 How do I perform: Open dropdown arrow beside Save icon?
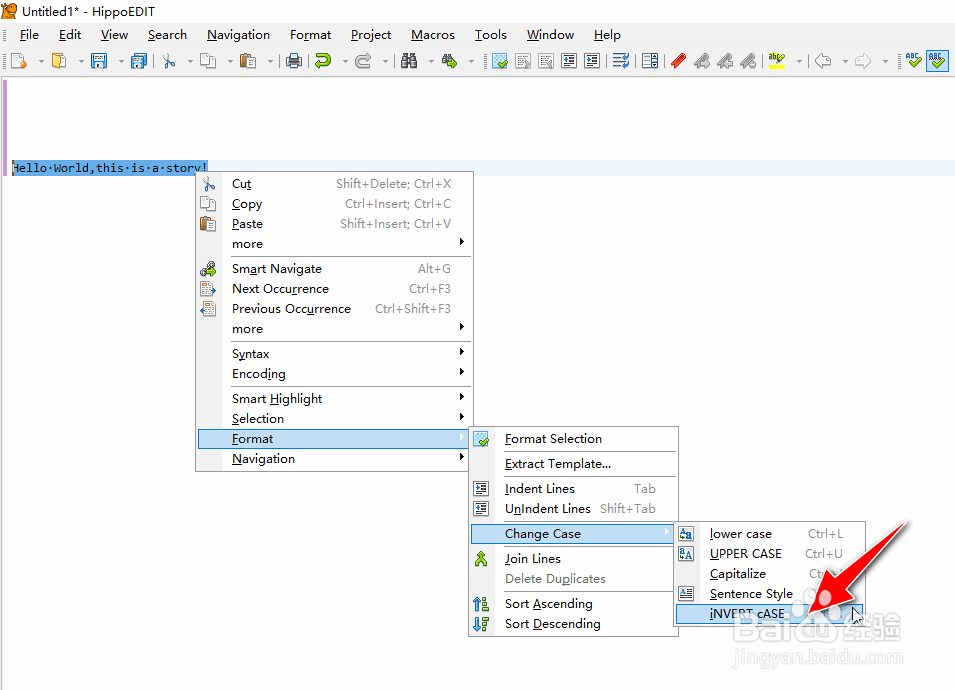(121, 61)
